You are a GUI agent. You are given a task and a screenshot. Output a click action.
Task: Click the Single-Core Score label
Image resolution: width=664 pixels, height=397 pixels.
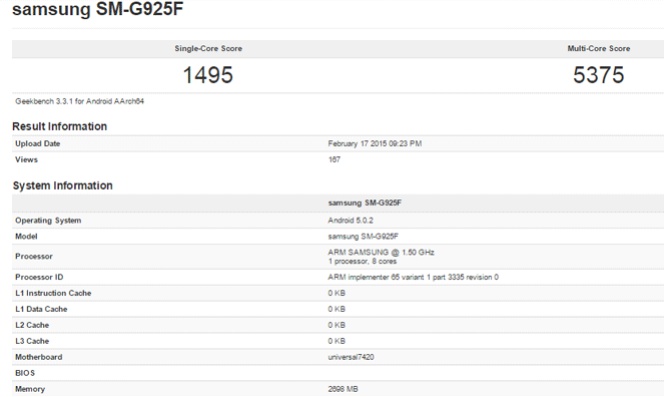coord(208,48)
